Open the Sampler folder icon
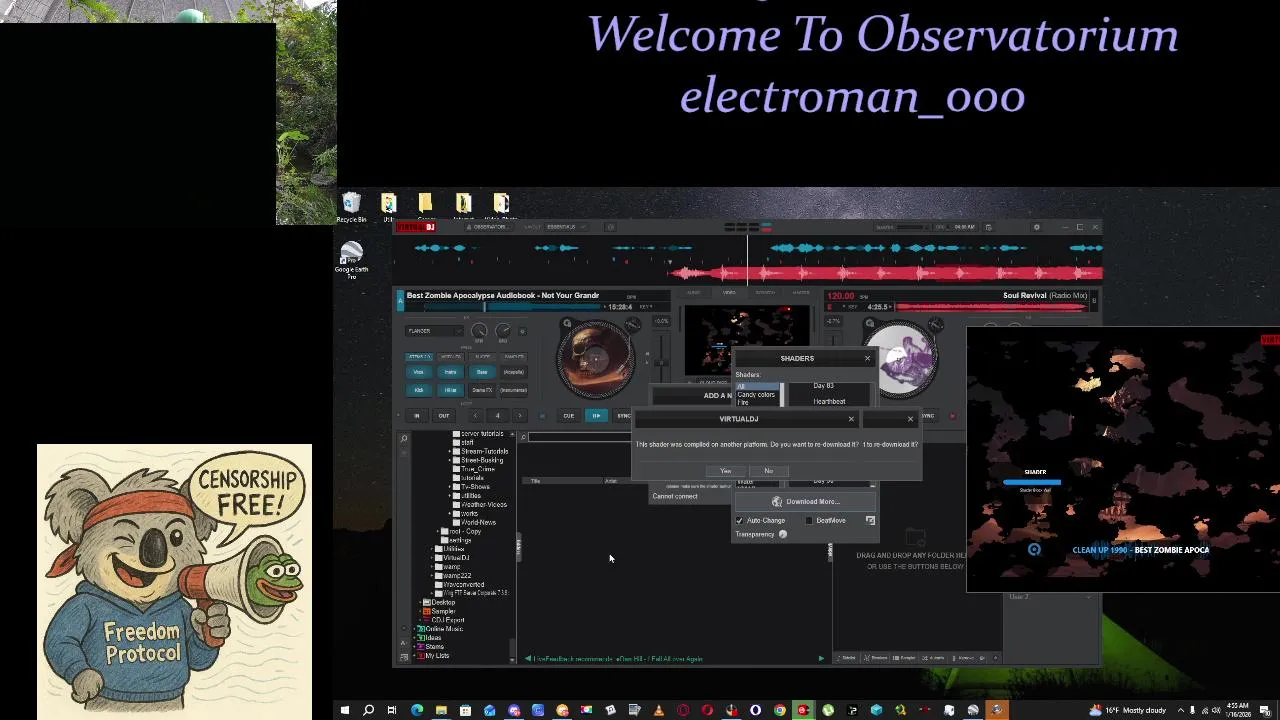 coord(427,611)
